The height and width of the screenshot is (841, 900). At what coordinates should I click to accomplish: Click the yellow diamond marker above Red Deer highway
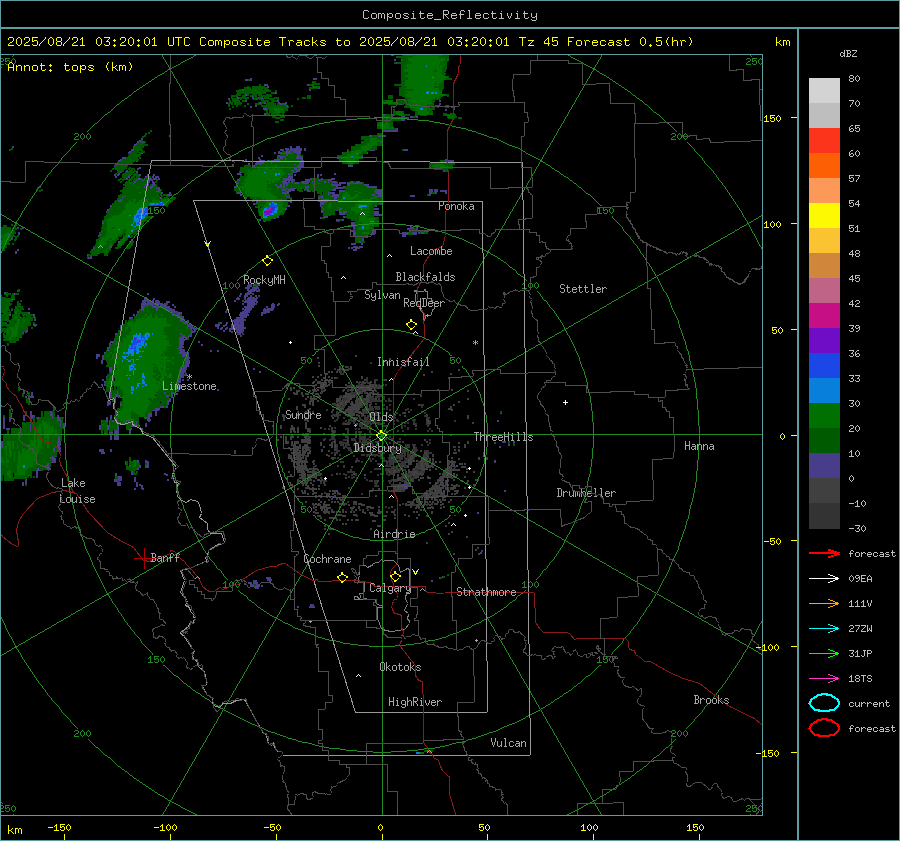(x=411, y=325)
